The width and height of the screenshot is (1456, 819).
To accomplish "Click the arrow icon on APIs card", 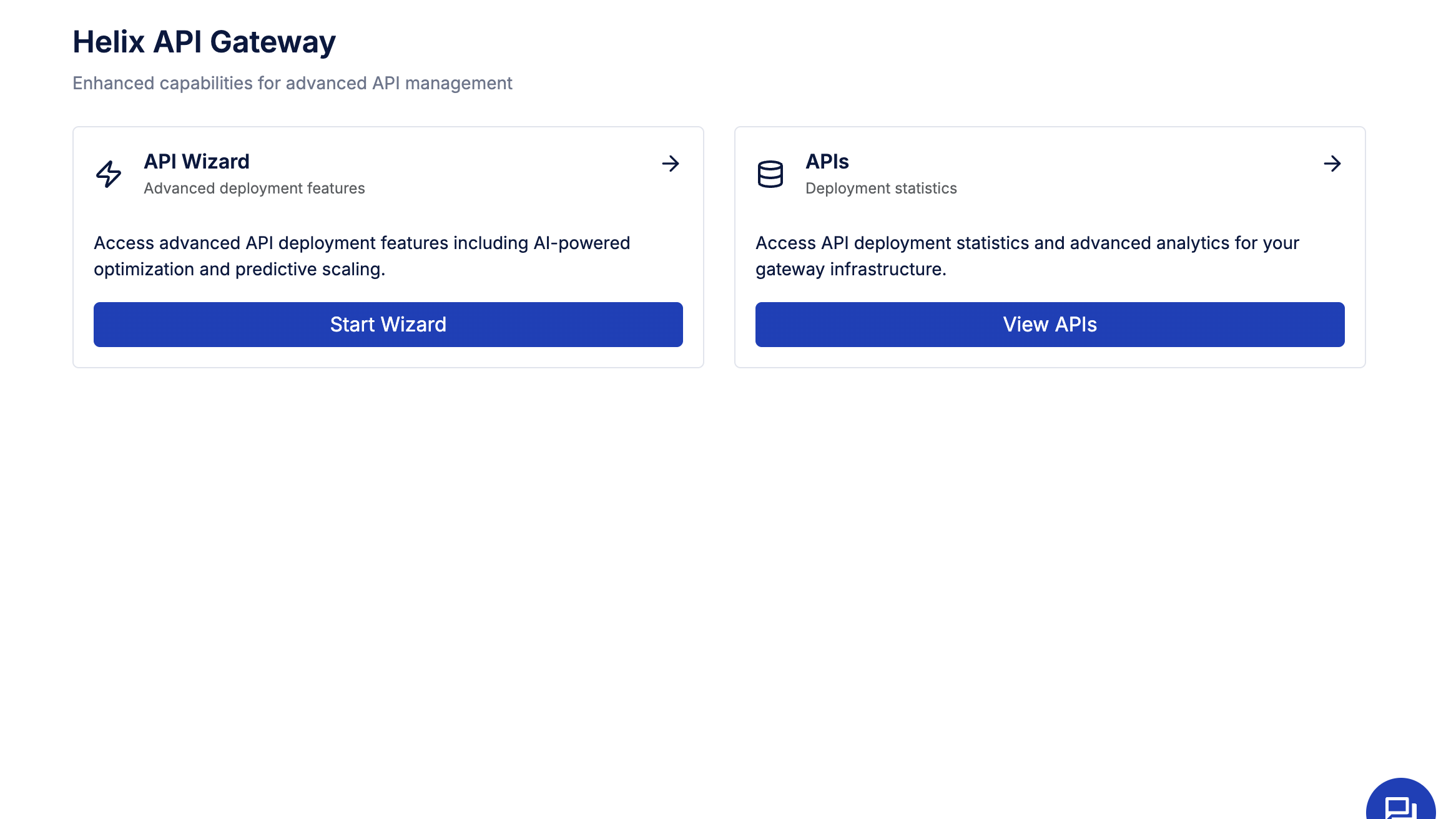I will (x=1332, y=164).
